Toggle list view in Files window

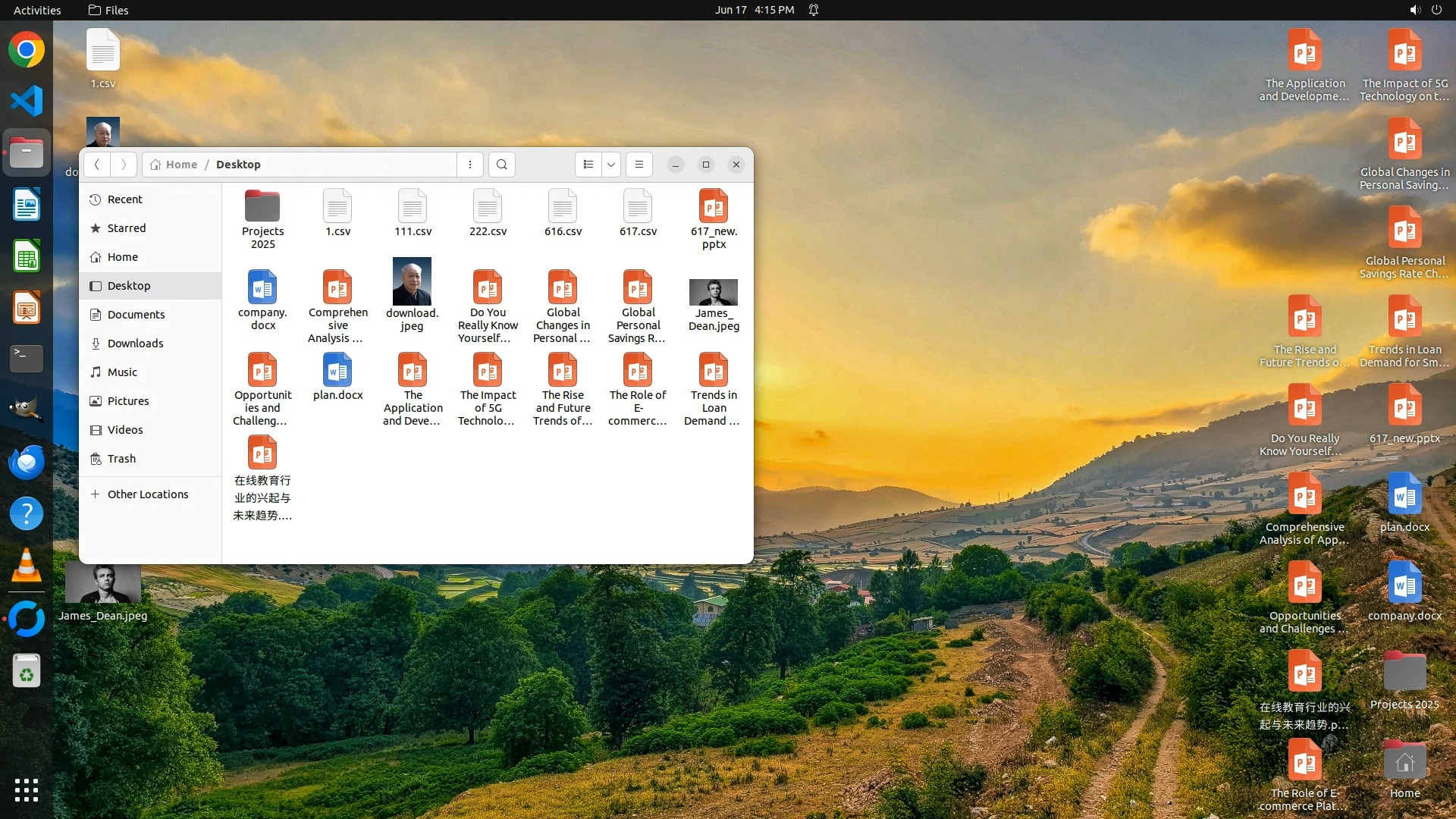click(x=588, y=165)
